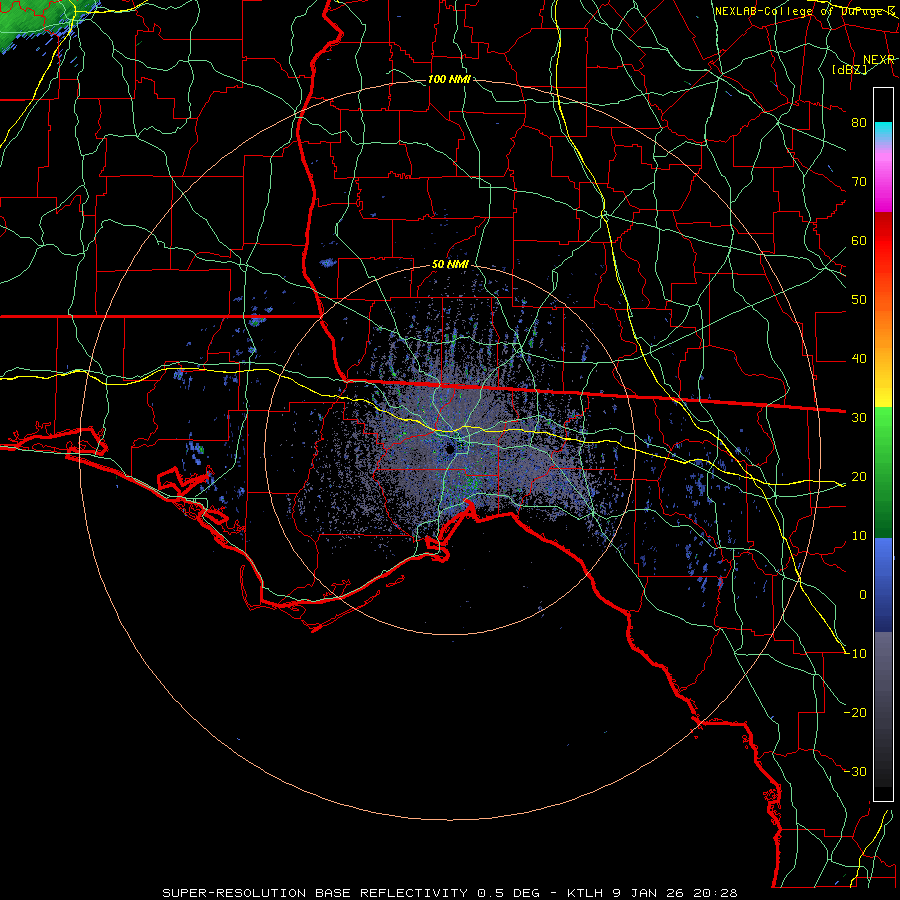Click the dBZ units label above the color scale
The height and width of the screenshot is (900, 900).
[x=849, y=69]
